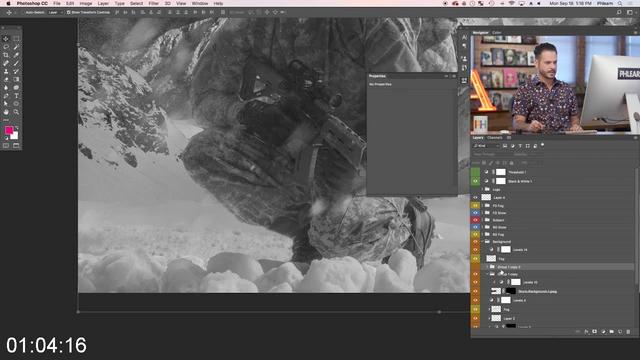Select the Zoom tool
Viewport: 640px width, 360px height.
point(16,111)
